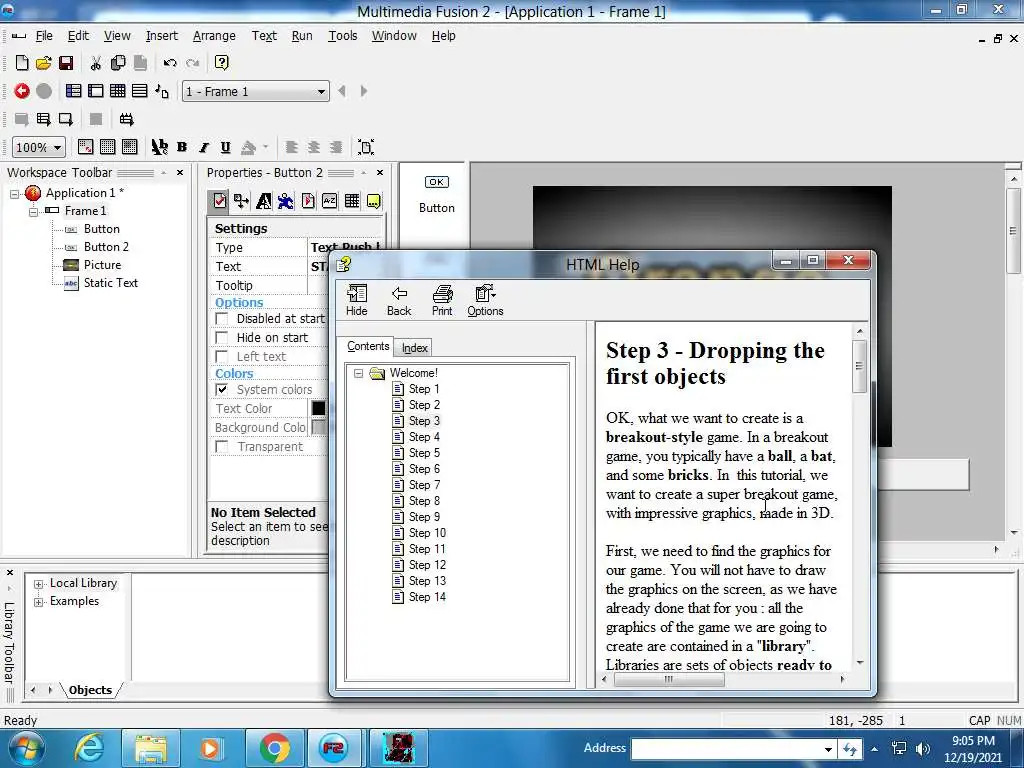Screen dimensions: 1024x768
Task: Toggle Underline text formatting
Action: click(x=225, y=147)
